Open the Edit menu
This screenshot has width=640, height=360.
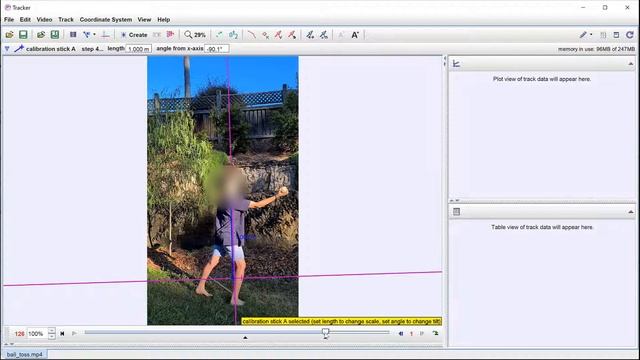click(25, 20)
